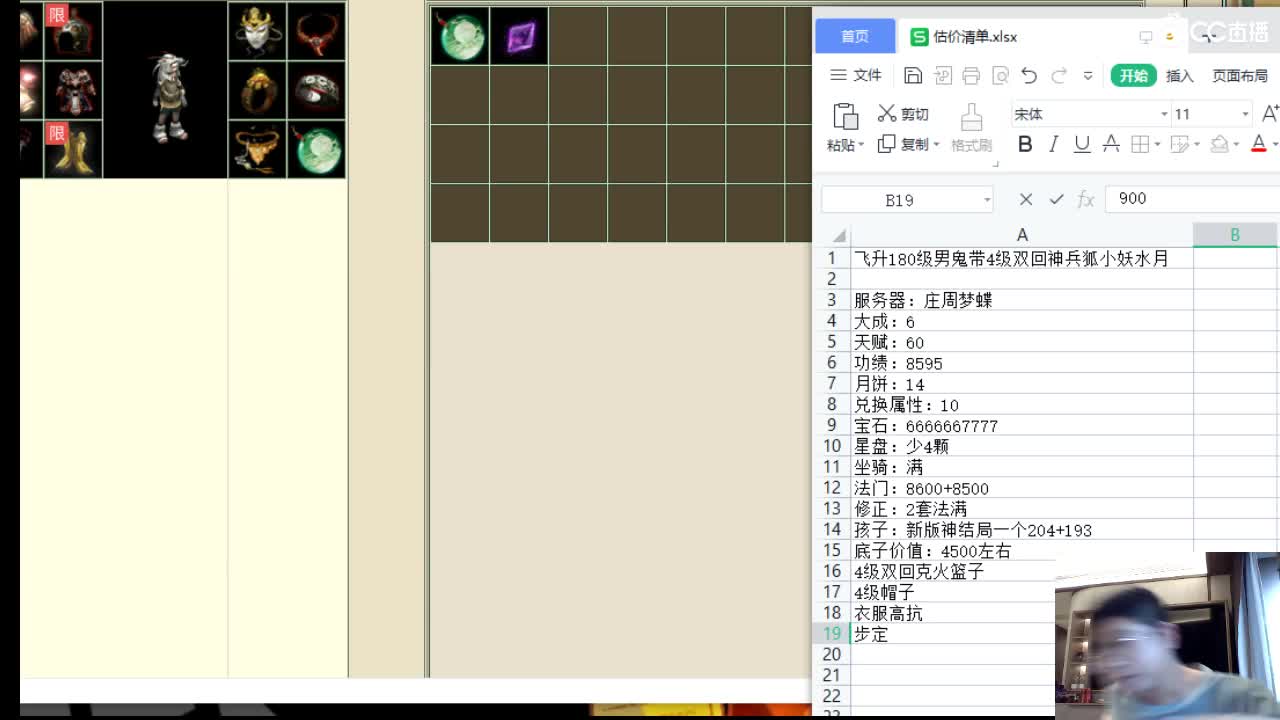Click cell '4级双回克火篮子'
Viewport: 1280px width, 720px height.
[x=952, y=572]
